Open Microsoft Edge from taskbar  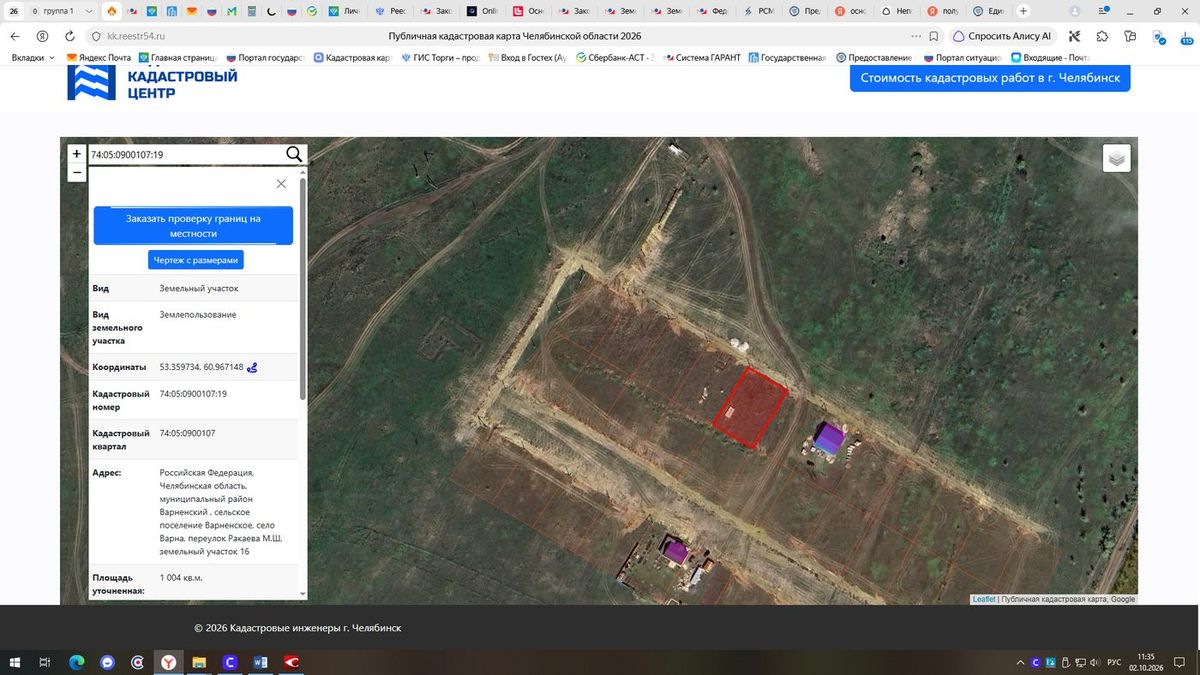(x=76, y=662)
